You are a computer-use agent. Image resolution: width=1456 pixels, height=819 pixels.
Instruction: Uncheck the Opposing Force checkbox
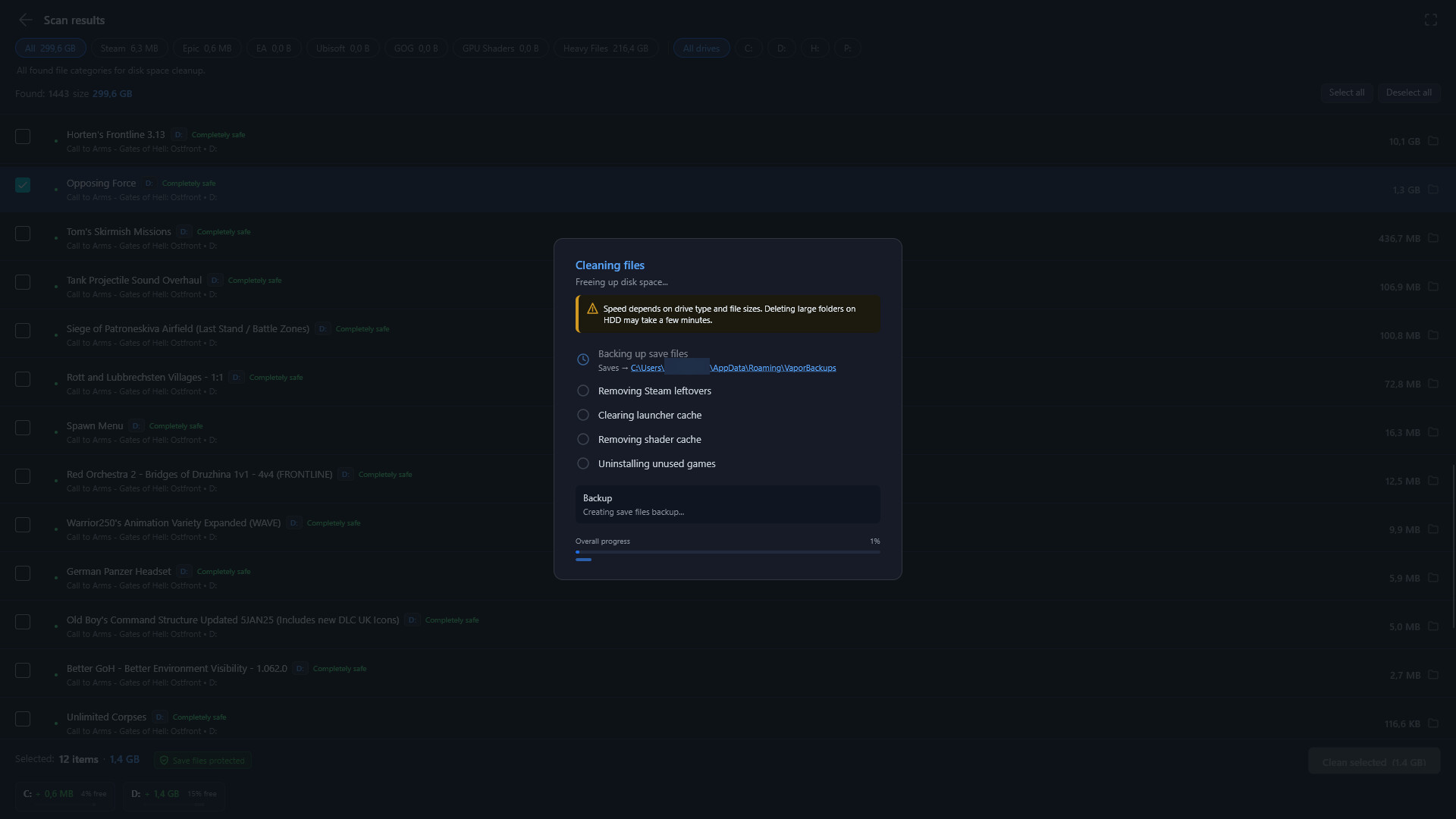(23, 185)
